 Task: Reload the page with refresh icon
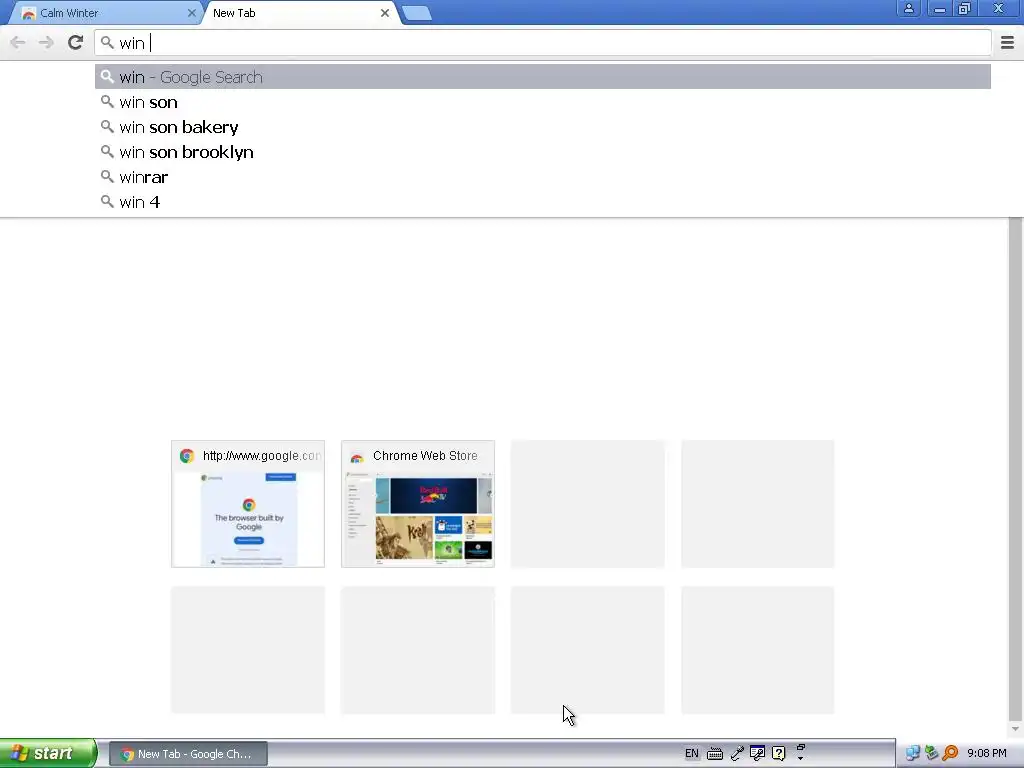point(76,43)
